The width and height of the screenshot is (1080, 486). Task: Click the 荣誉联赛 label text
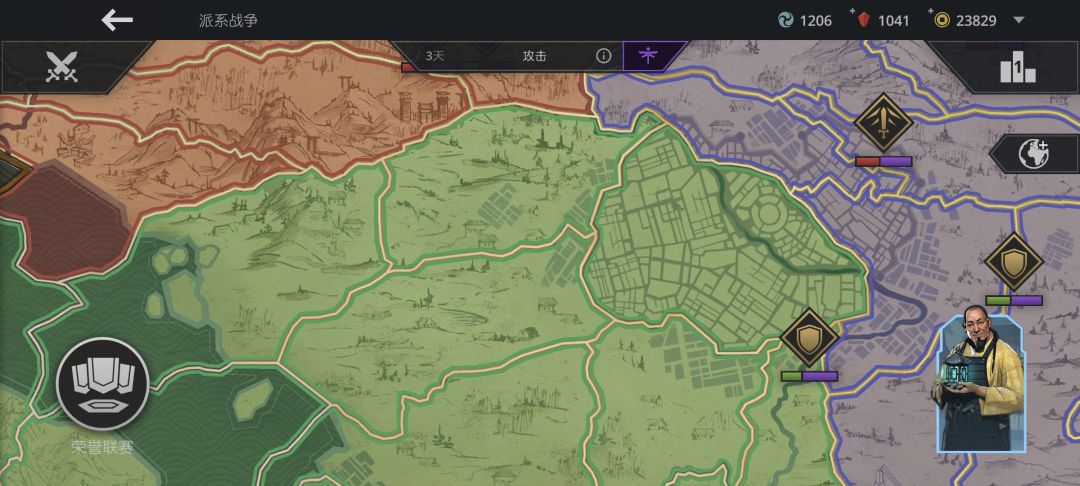point(103,447)
